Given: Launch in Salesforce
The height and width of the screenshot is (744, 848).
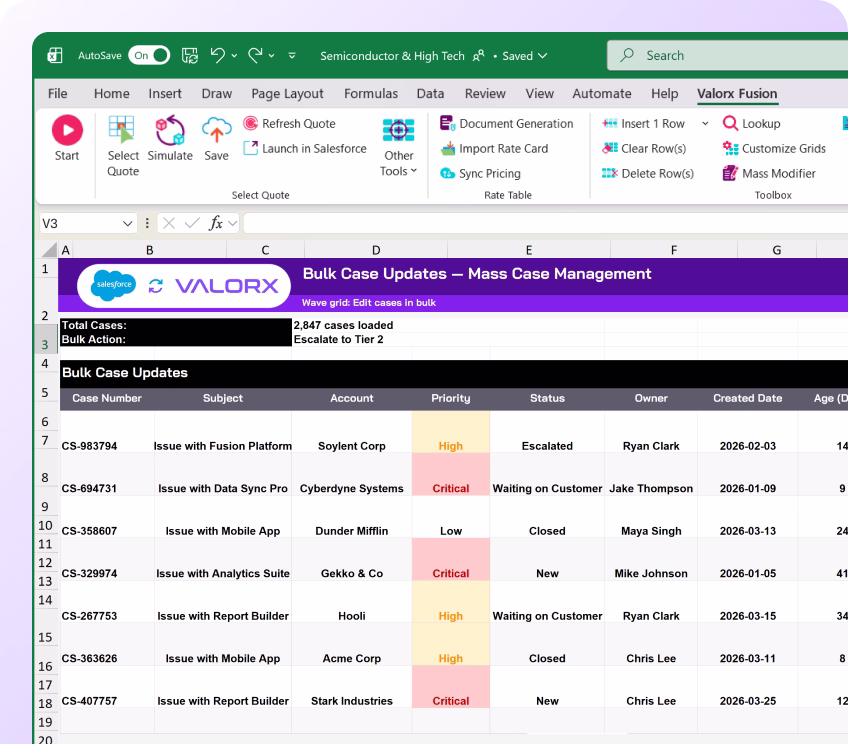Looking at the screenshot, I should point(305,149).
